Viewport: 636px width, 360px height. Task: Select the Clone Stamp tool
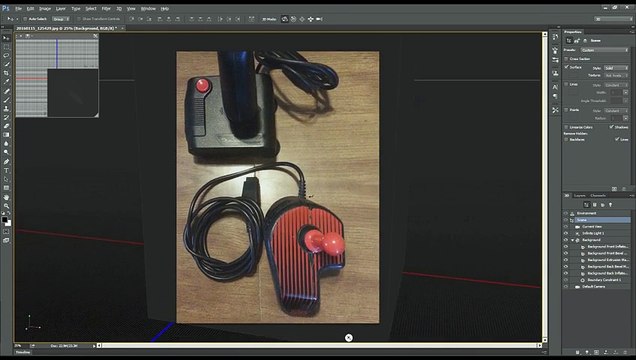(6, 109)
